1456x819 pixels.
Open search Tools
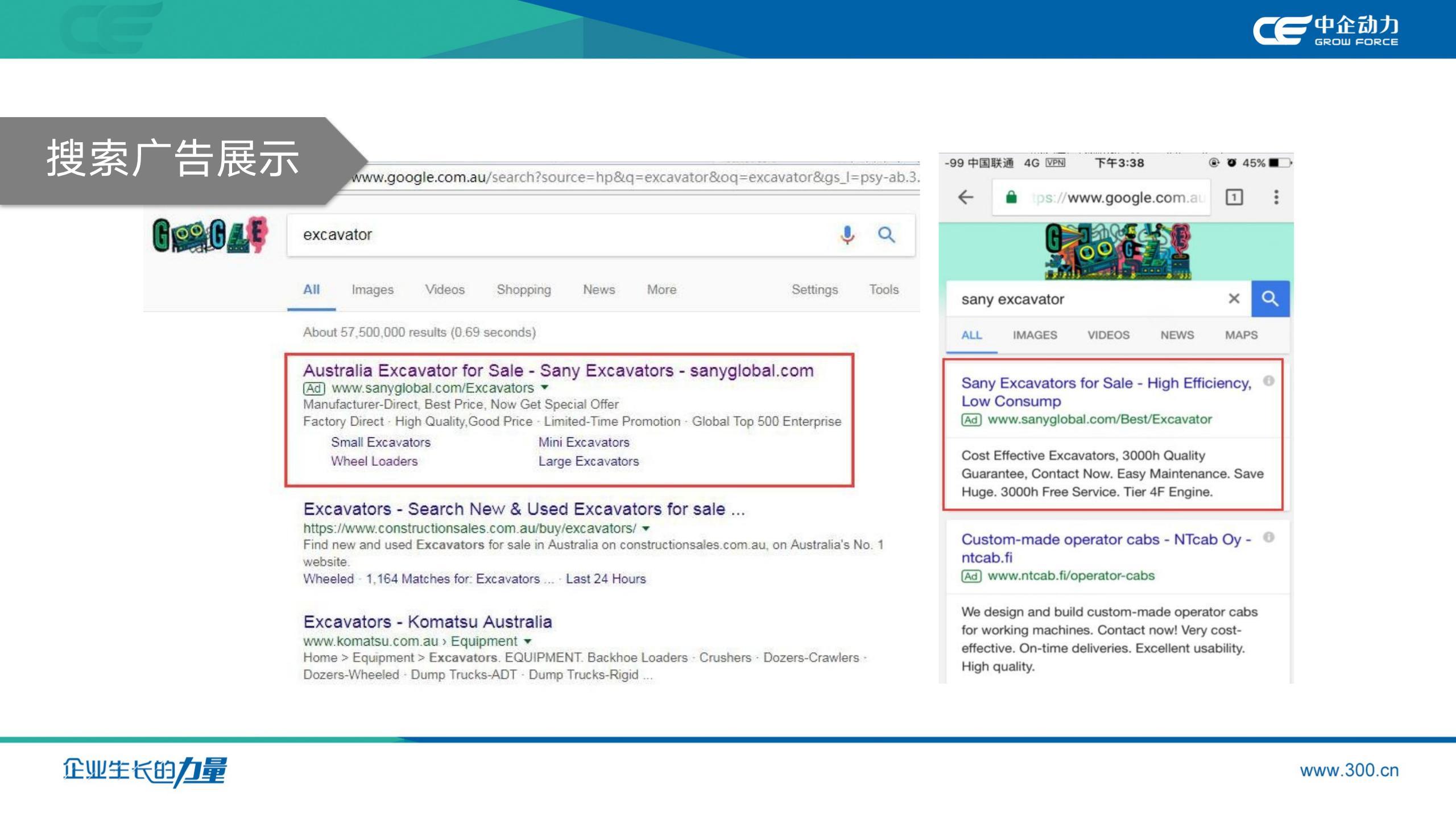884,289
